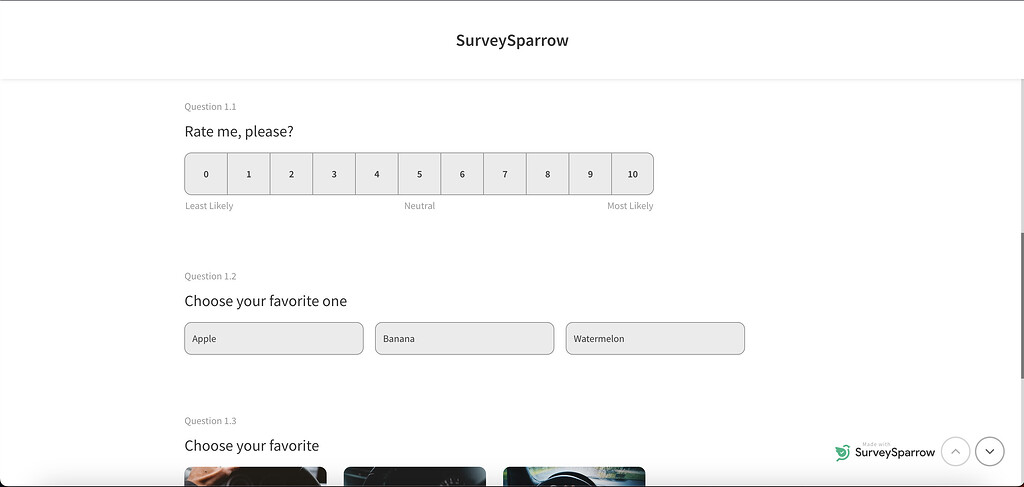The height and width of the screenshot is (487, 1024).
Task: Pick rating 7 on the scale
Action: (x=505, y=174)
